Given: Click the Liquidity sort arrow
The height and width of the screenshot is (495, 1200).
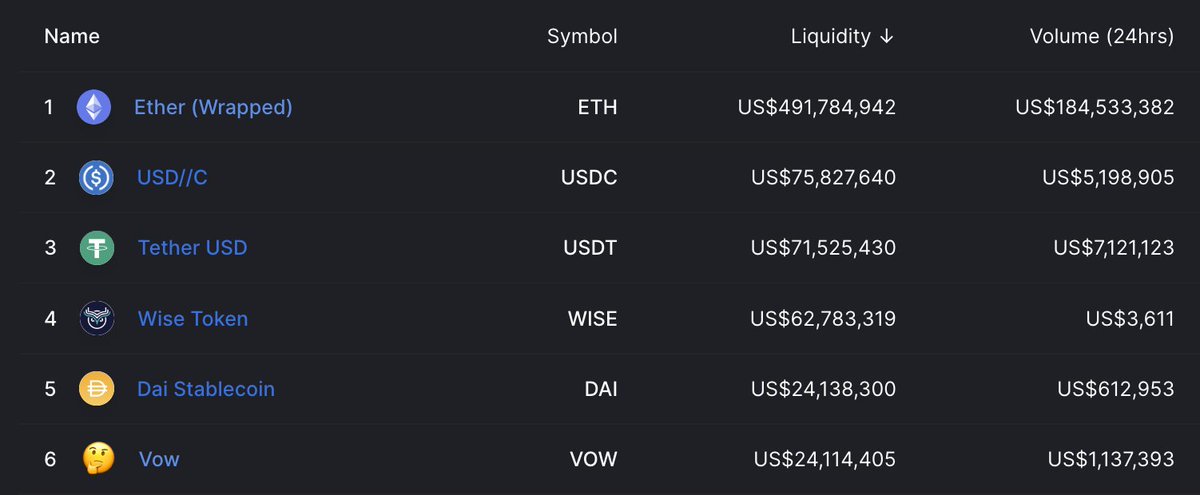Looking at the screenshot, I should 886,37.
